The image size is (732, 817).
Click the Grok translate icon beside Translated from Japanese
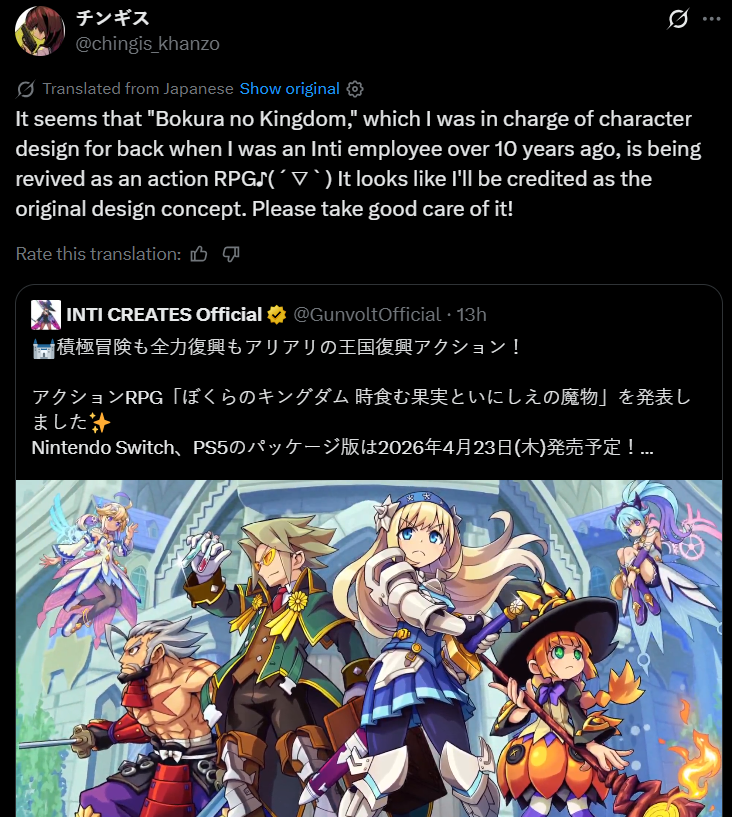(25, 89)
